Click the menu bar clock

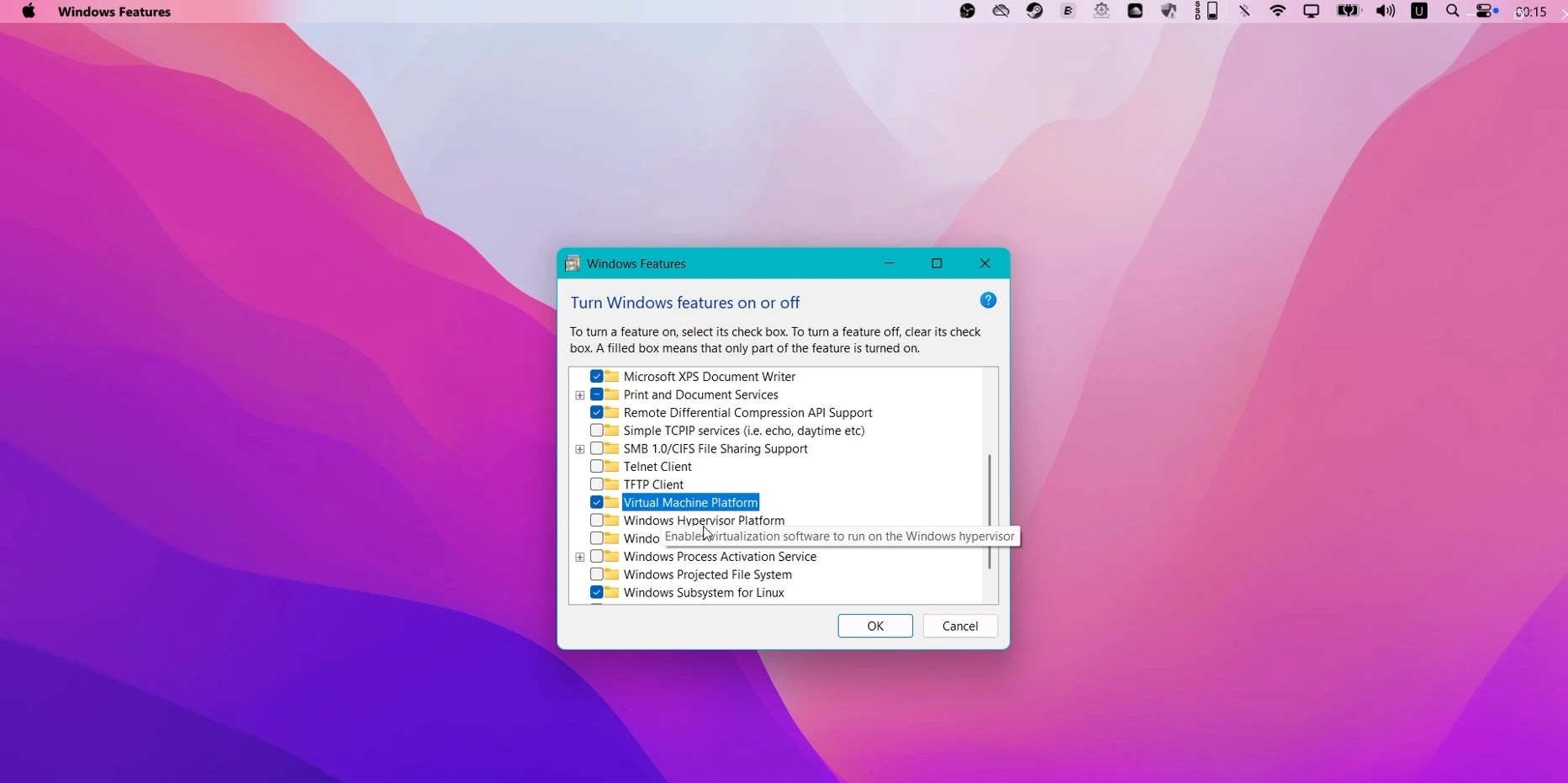click(x=1531, y=12)
